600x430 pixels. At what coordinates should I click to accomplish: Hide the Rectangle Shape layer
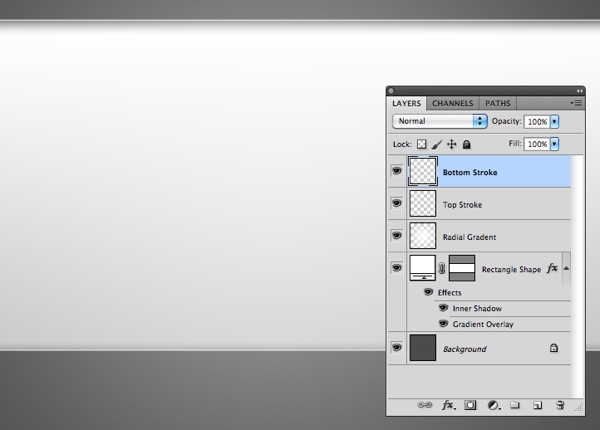(397, 267)
